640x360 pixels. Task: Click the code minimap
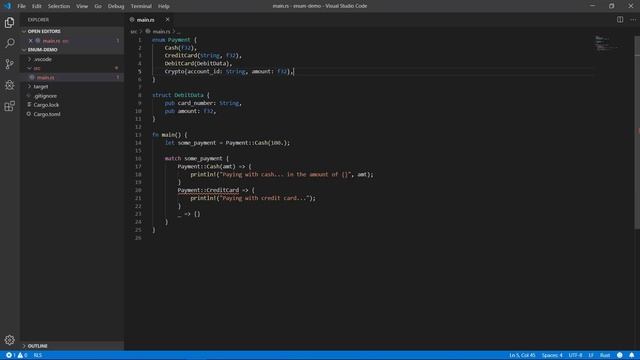pos(606,43)
